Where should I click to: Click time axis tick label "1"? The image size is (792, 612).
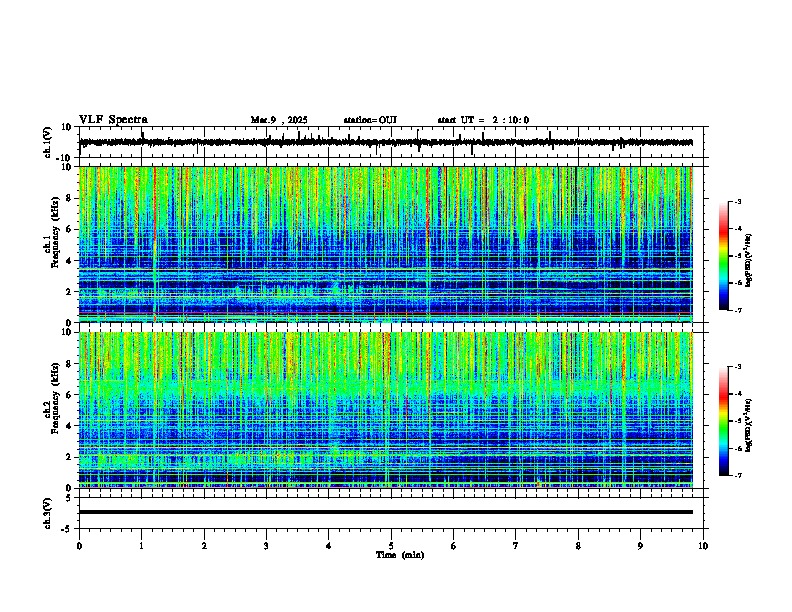(141, 546)
